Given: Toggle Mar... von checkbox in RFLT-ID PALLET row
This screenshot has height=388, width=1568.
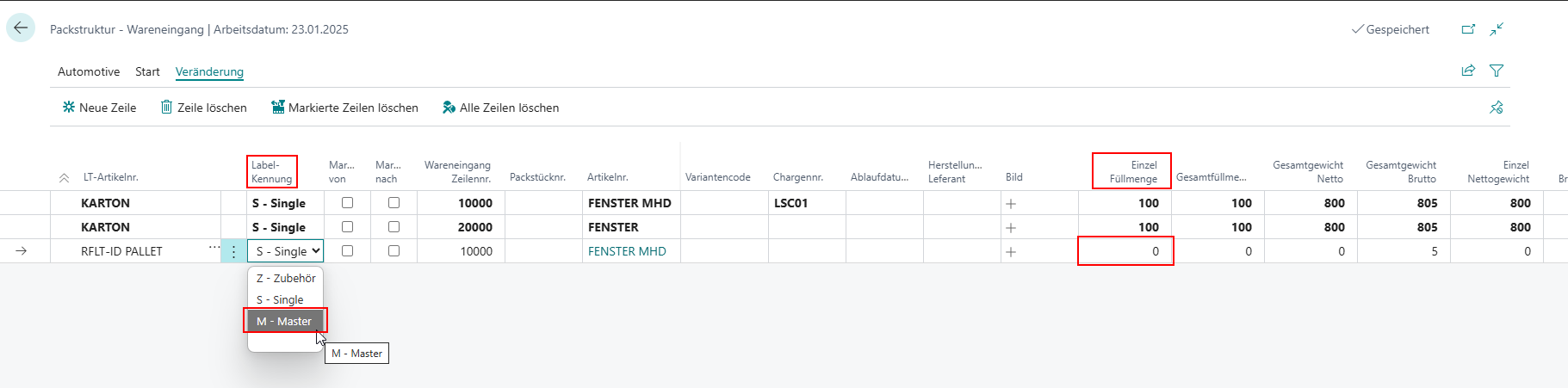Looking at the screenshot, I should [347, 251].
